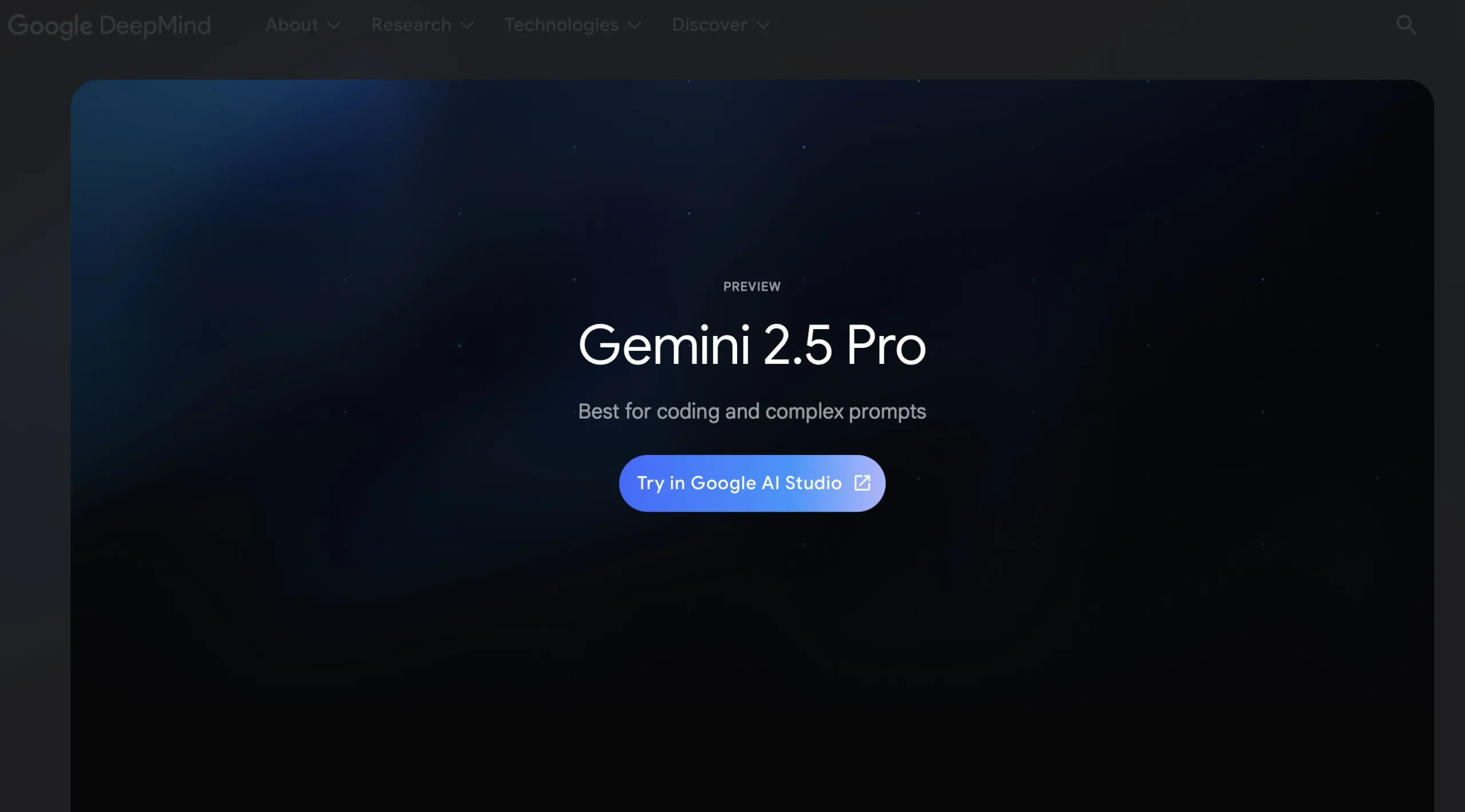Click the 'Pro' word in hero title
The height and width of the screenshot is (812, 1465).
click(x=886, y=344)
